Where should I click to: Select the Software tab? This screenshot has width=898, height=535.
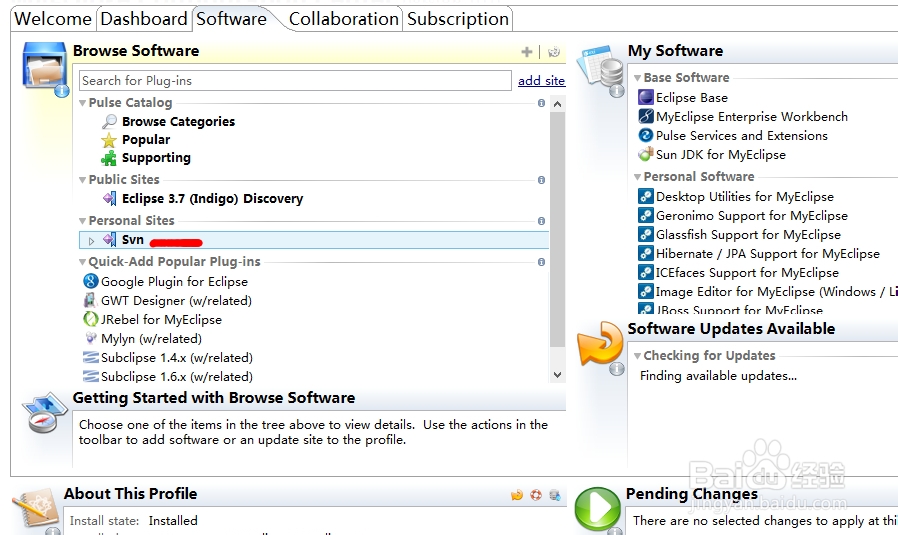pyautogui.click(x=231, y=19)
